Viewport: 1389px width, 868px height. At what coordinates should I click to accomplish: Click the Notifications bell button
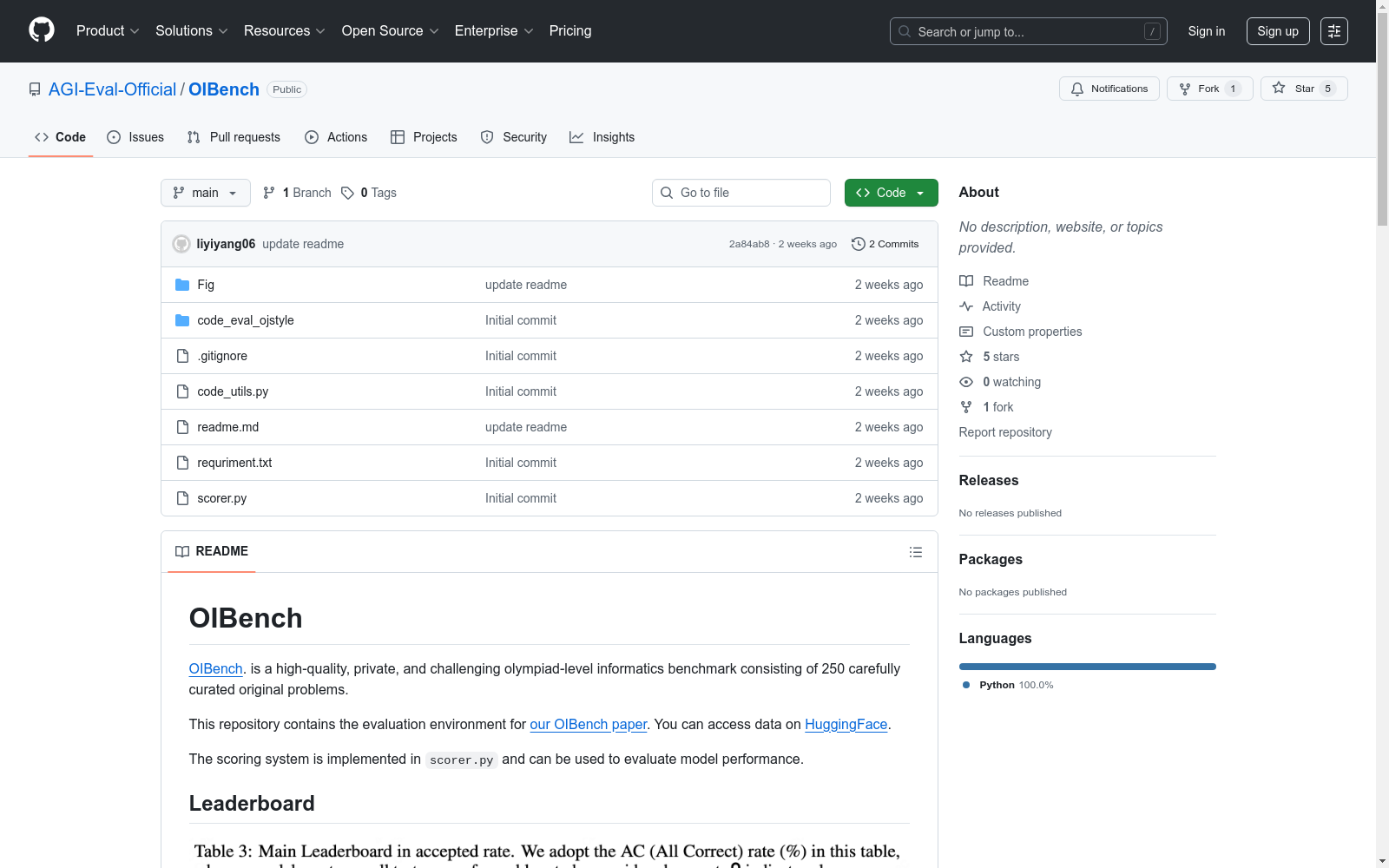click(1109, 89)
